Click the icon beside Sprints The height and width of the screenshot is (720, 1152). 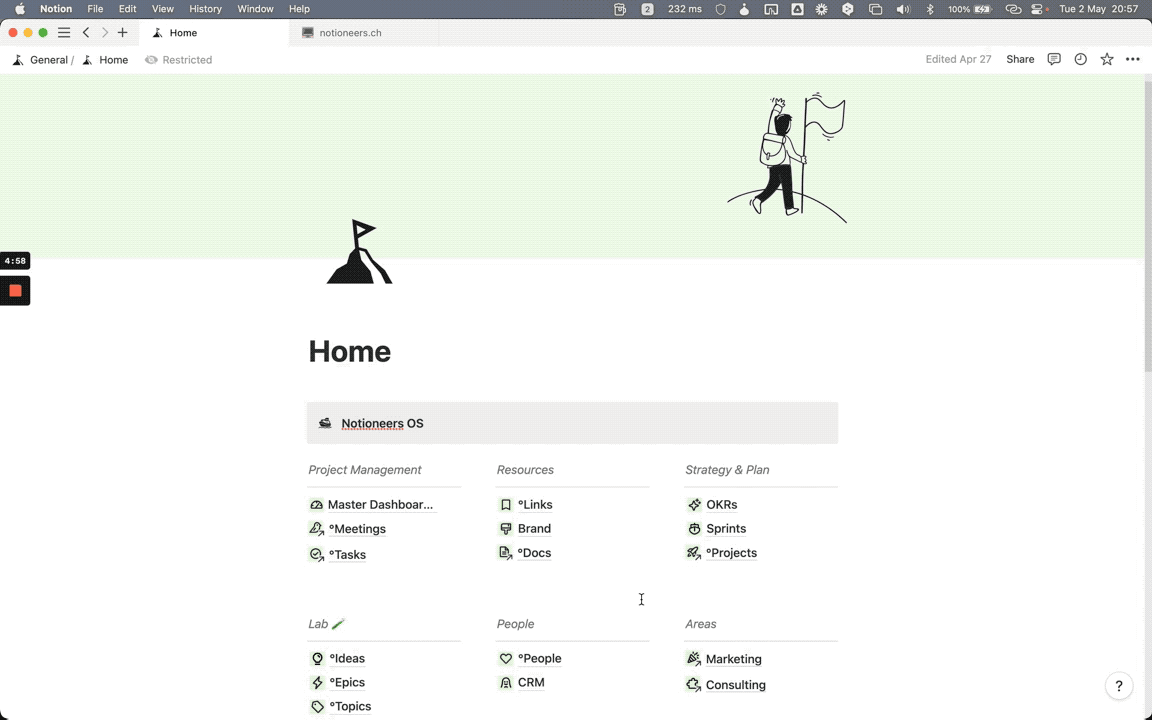pyautogui.click(x=694, y=529)
